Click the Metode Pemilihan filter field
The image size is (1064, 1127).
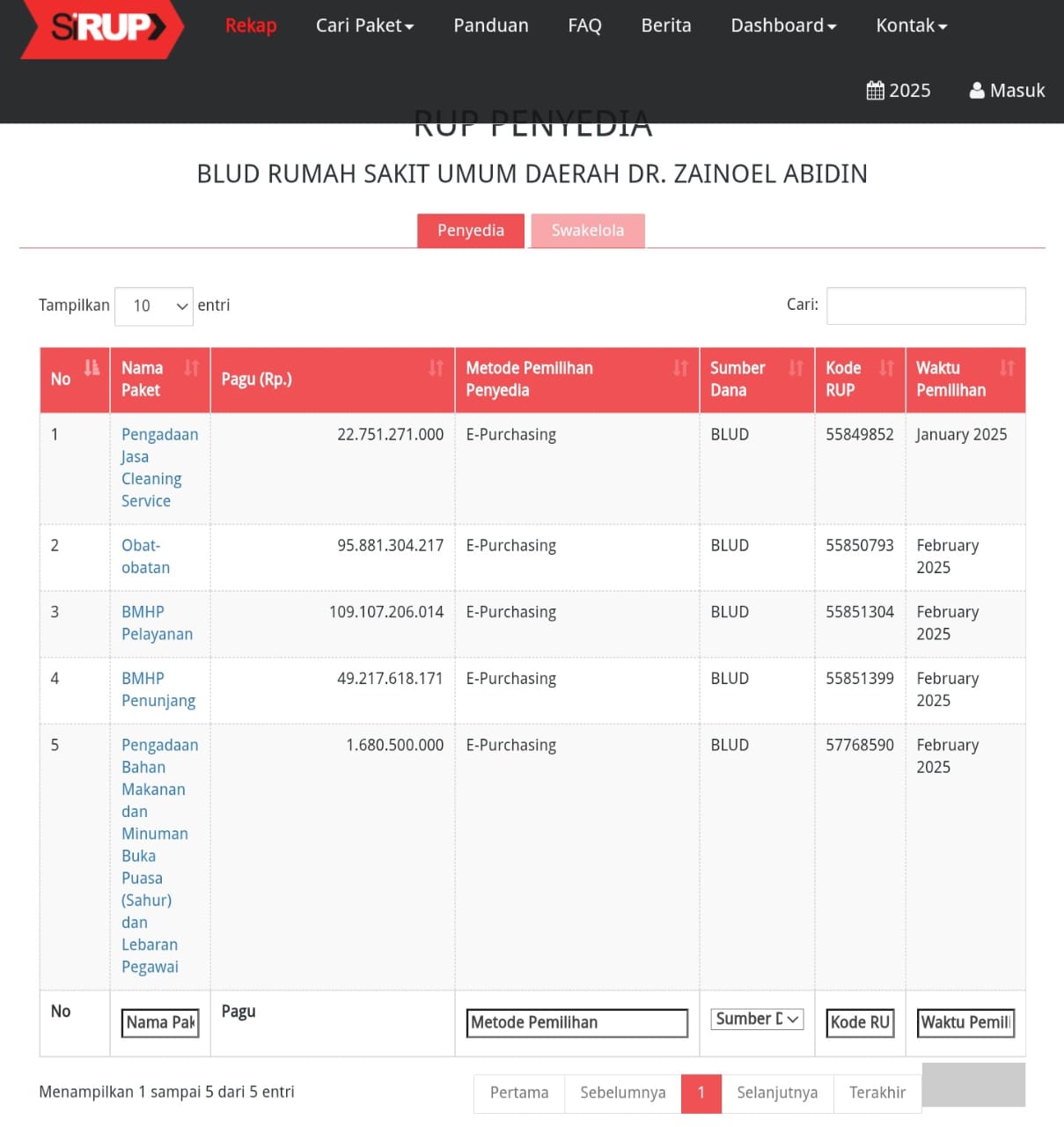point(576,1022)
